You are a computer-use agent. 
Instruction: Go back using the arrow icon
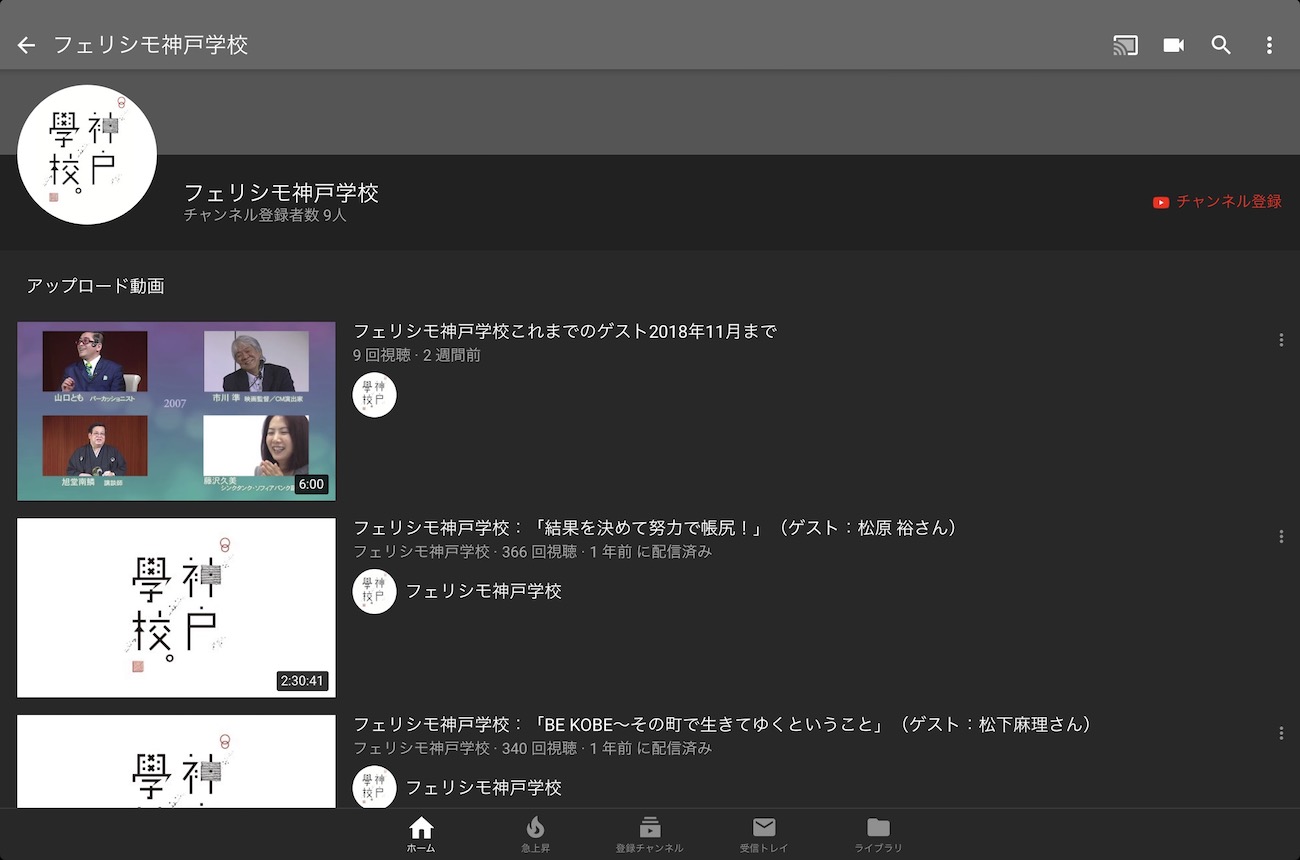click(x=26, y=45)
